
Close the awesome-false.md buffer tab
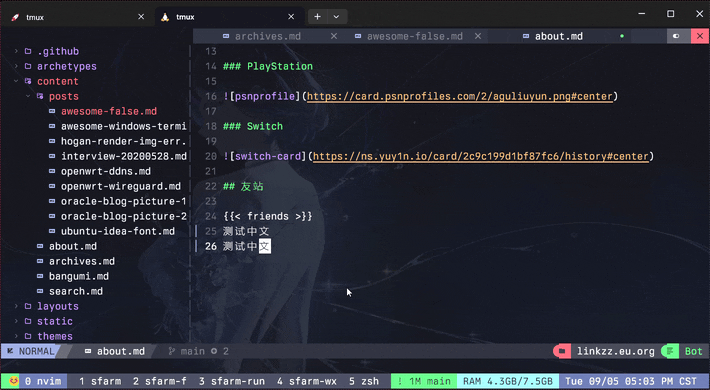coord(478,36)
